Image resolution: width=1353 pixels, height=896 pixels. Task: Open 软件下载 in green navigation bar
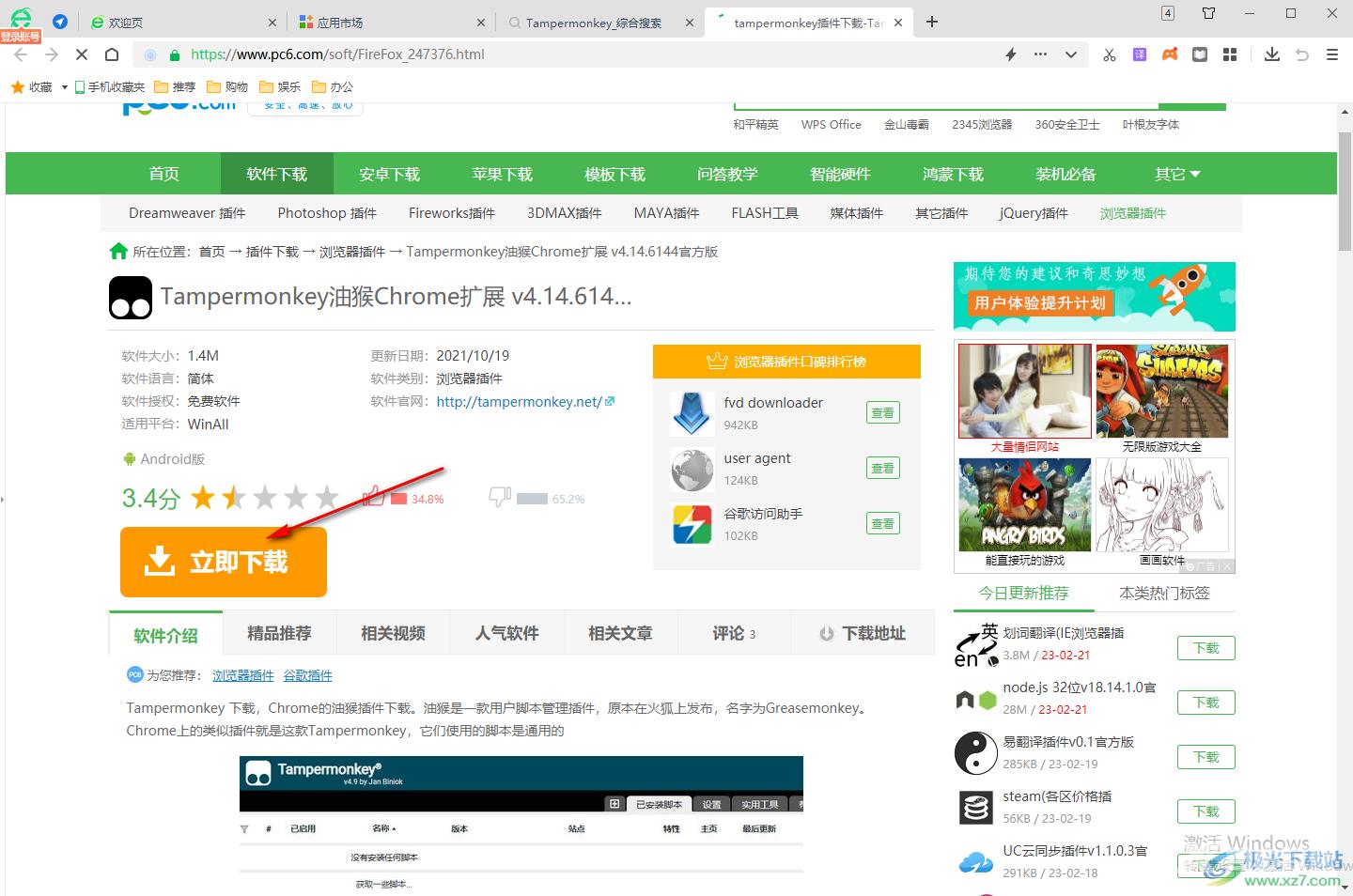277,174
